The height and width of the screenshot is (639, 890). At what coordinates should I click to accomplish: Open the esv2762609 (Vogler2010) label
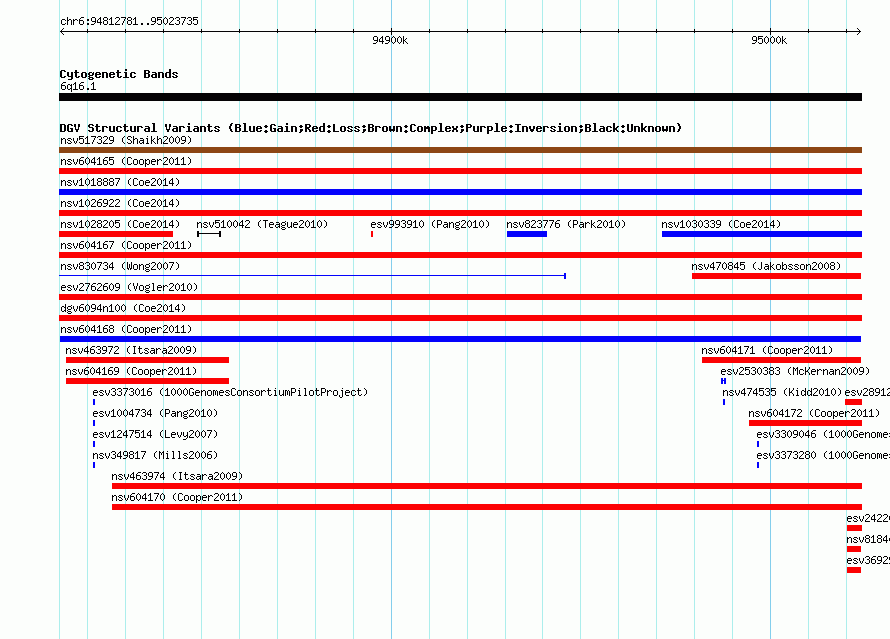129,287
